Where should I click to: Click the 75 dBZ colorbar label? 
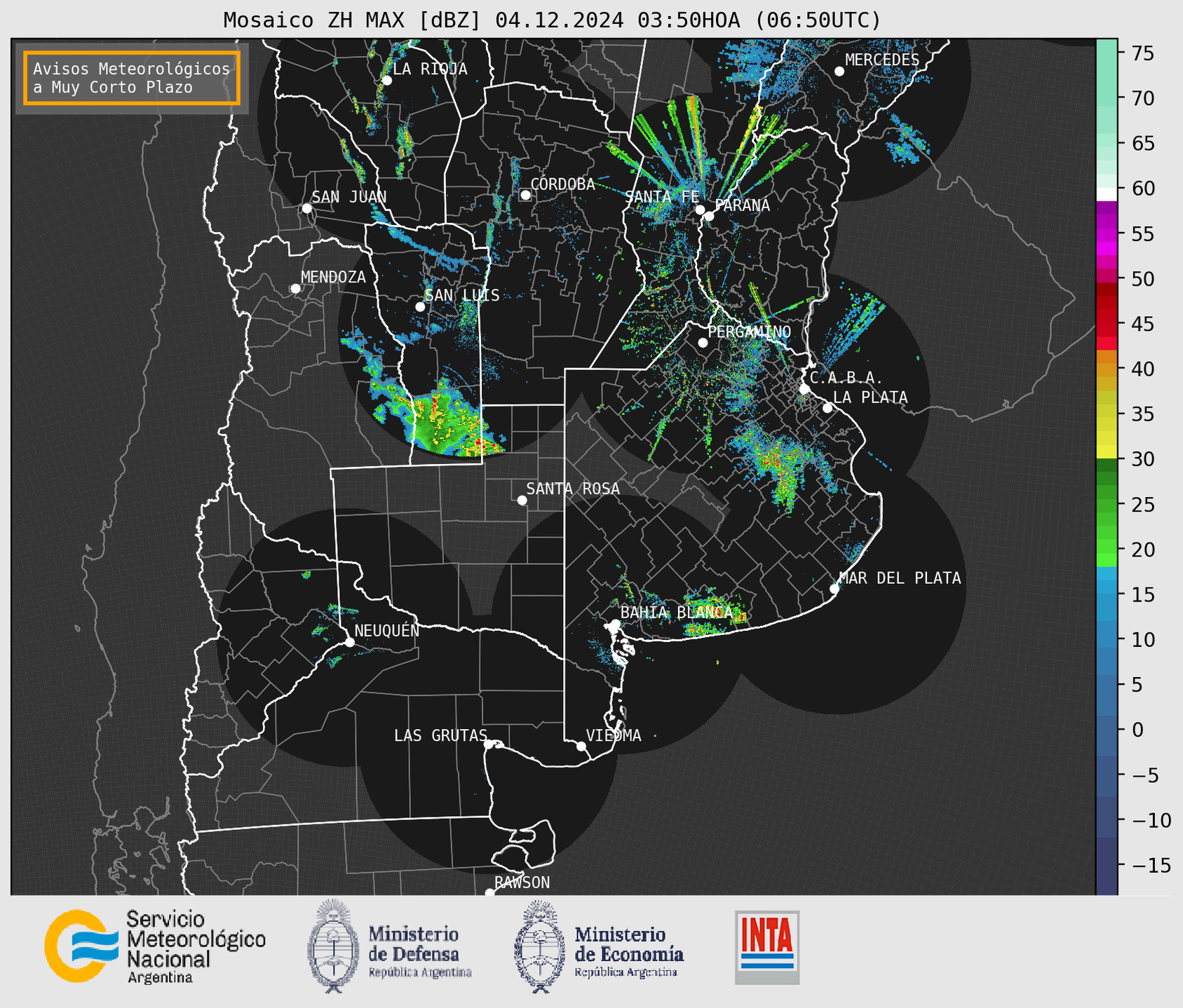(x=1143, y=53)
